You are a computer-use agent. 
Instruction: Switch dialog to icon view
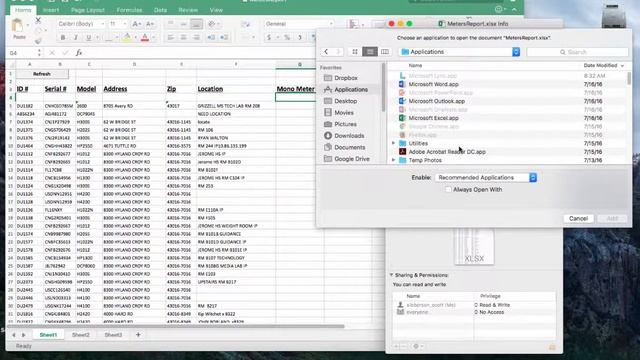tap(355, 52)
